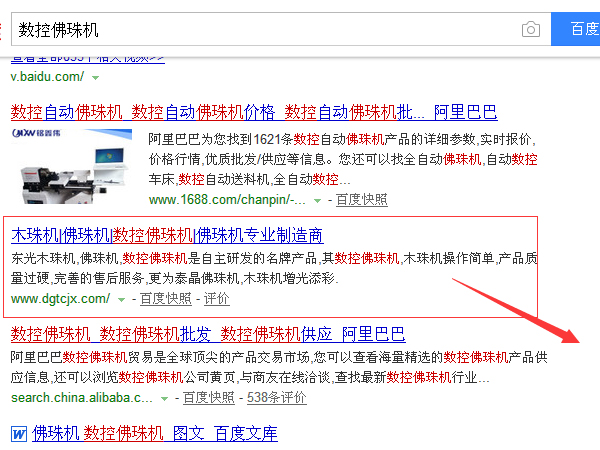Click the v.baidu.com green URL
The image size is (600, 450).
coord(47,77)
